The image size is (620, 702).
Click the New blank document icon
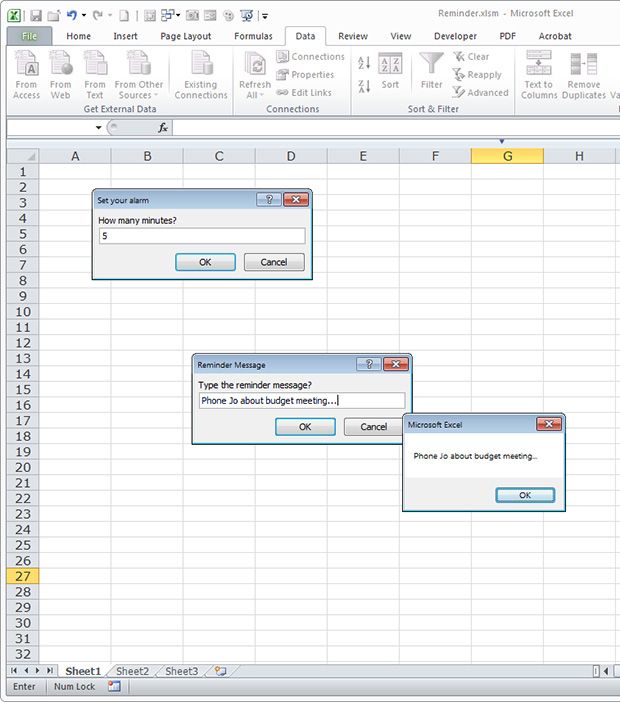pos(124,16)
